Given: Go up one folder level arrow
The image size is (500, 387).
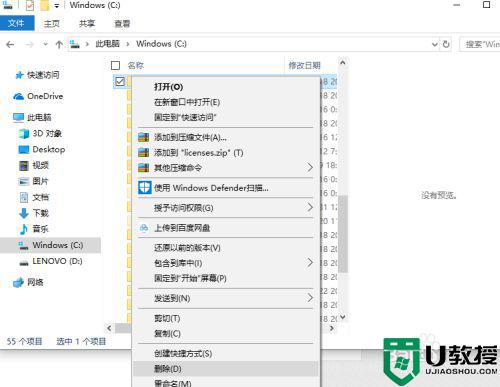Looking at the screenshot, I should pyautogui.click(x=59, y=44).
